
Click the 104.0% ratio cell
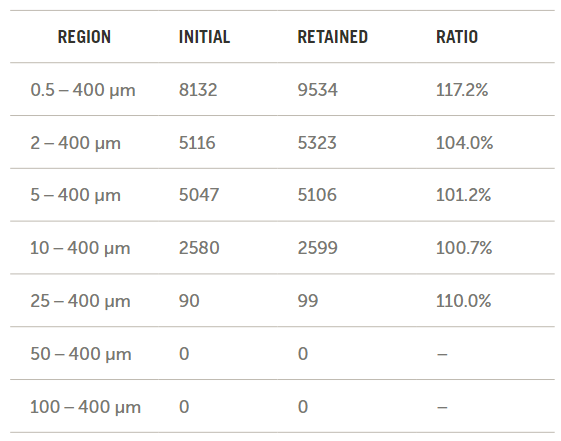tap(464, 143)
